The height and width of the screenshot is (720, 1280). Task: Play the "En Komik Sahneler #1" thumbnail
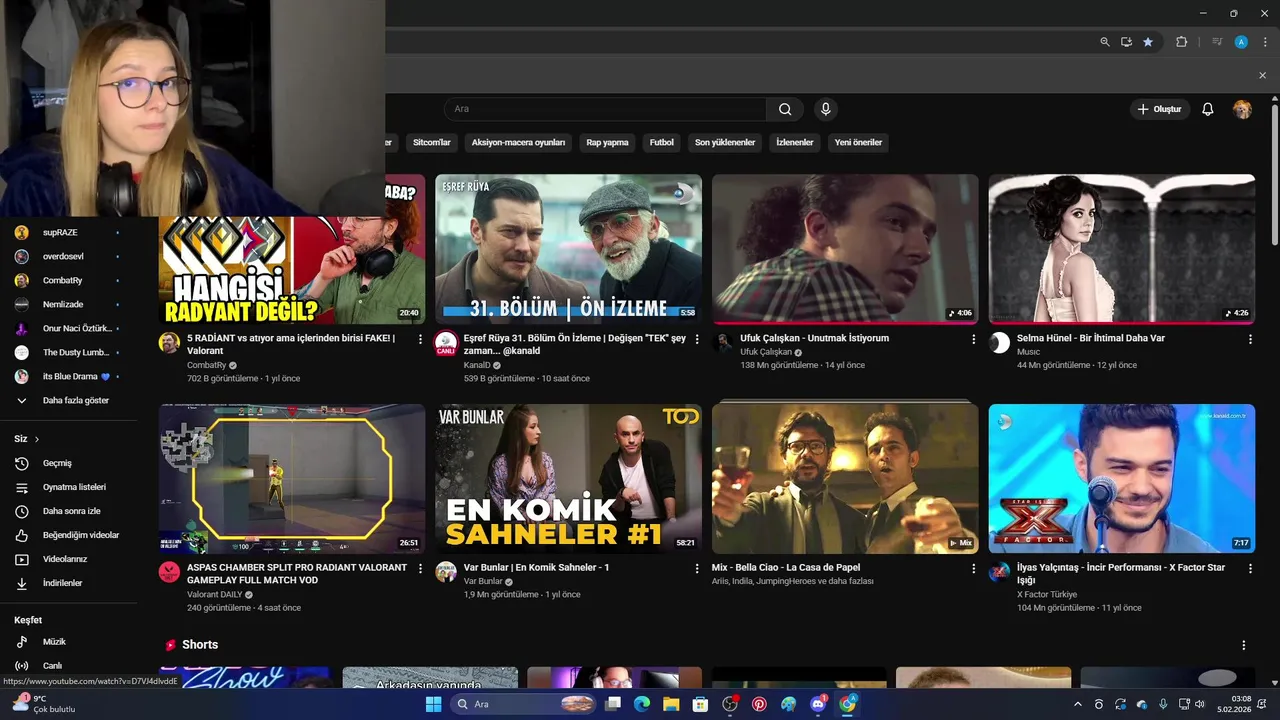click(x=568, y=479)
